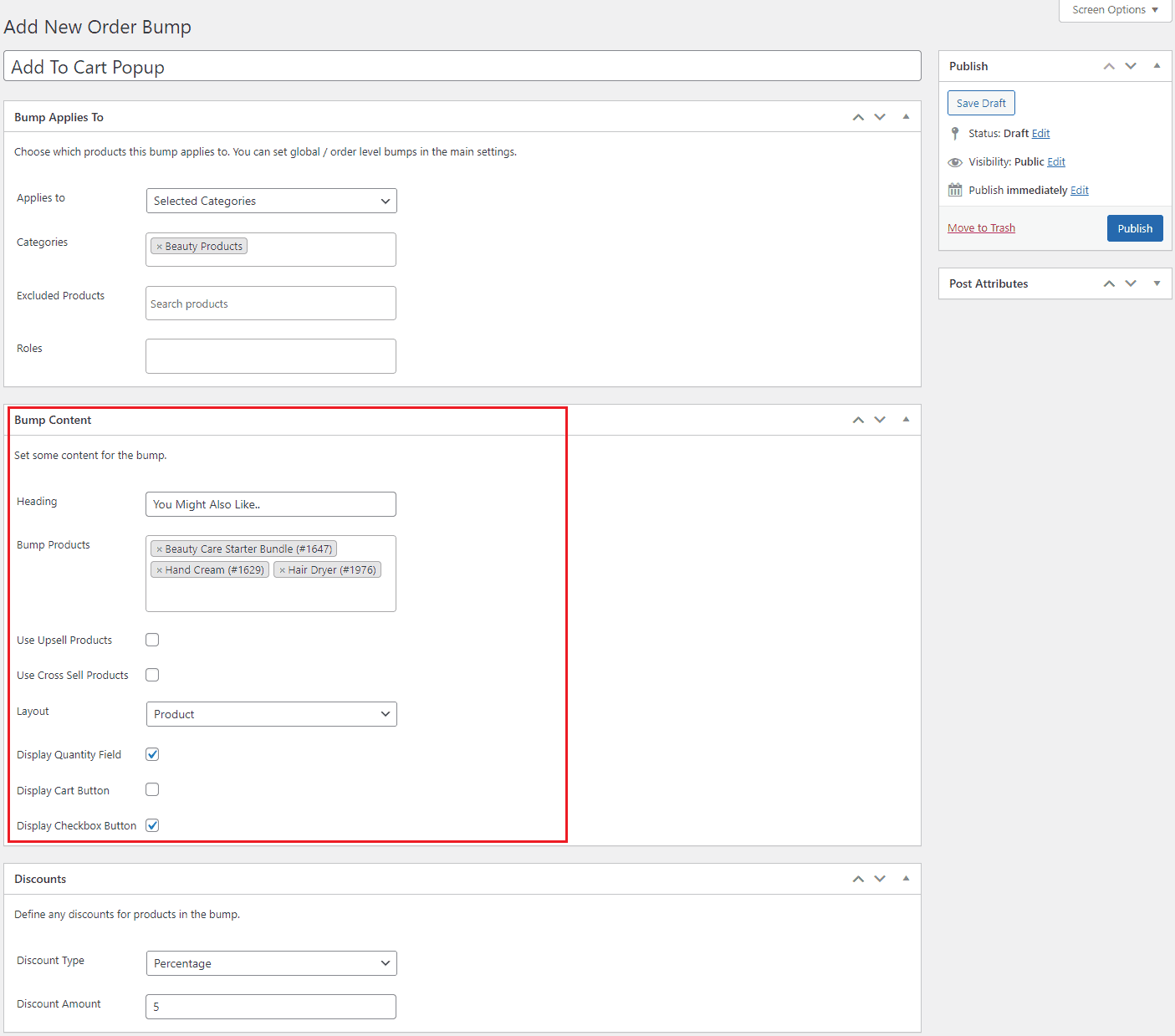
Task: Open the Layout dropdown showing Product
Action: [x=270, y=714]
